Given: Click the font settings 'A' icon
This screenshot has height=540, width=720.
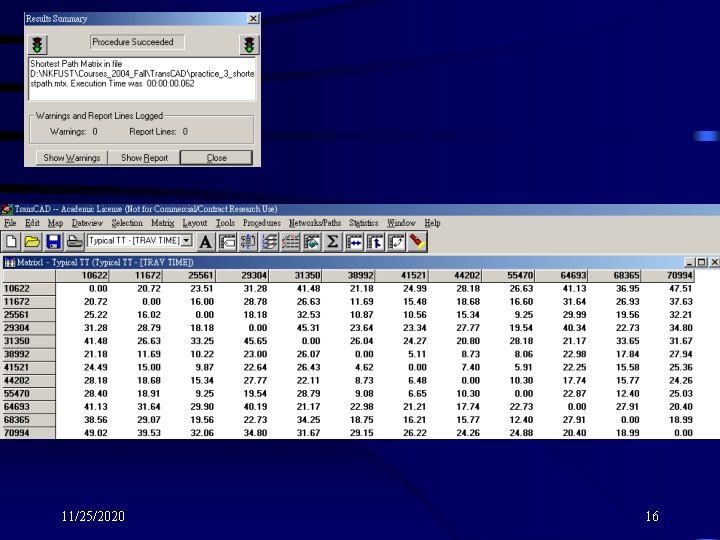Looking at the screenshot, I should [x=206, y=242].
